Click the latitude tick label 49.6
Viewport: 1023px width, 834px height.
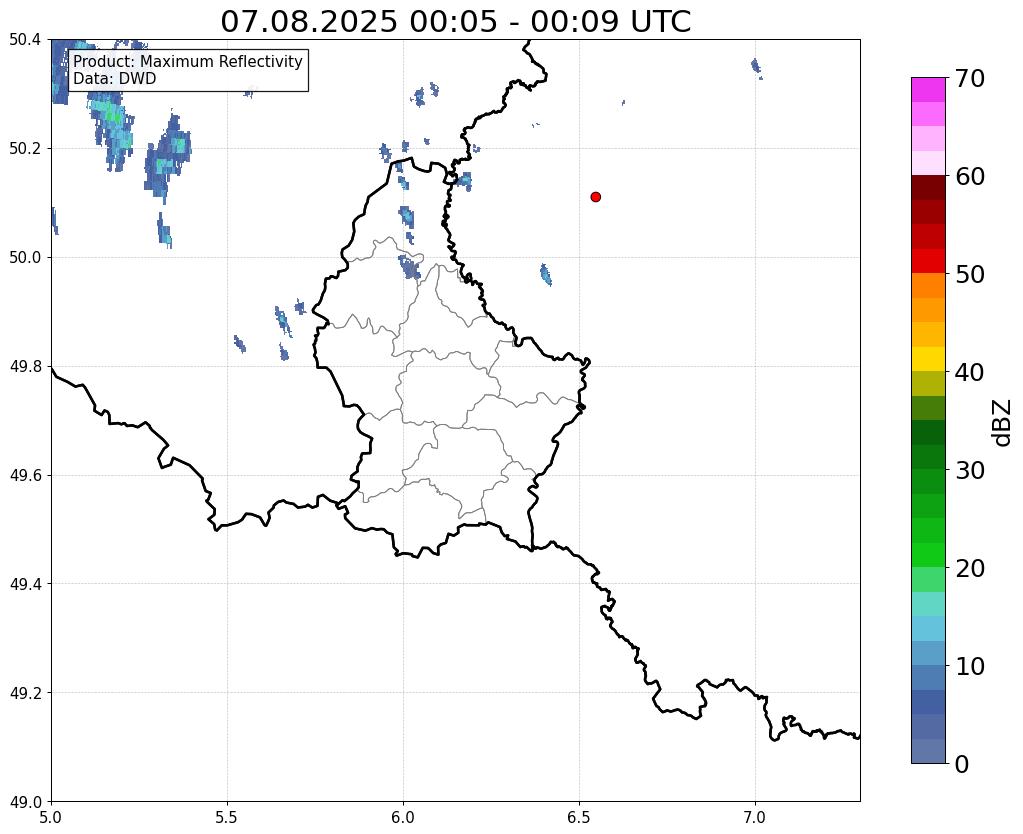pos(25,476)
